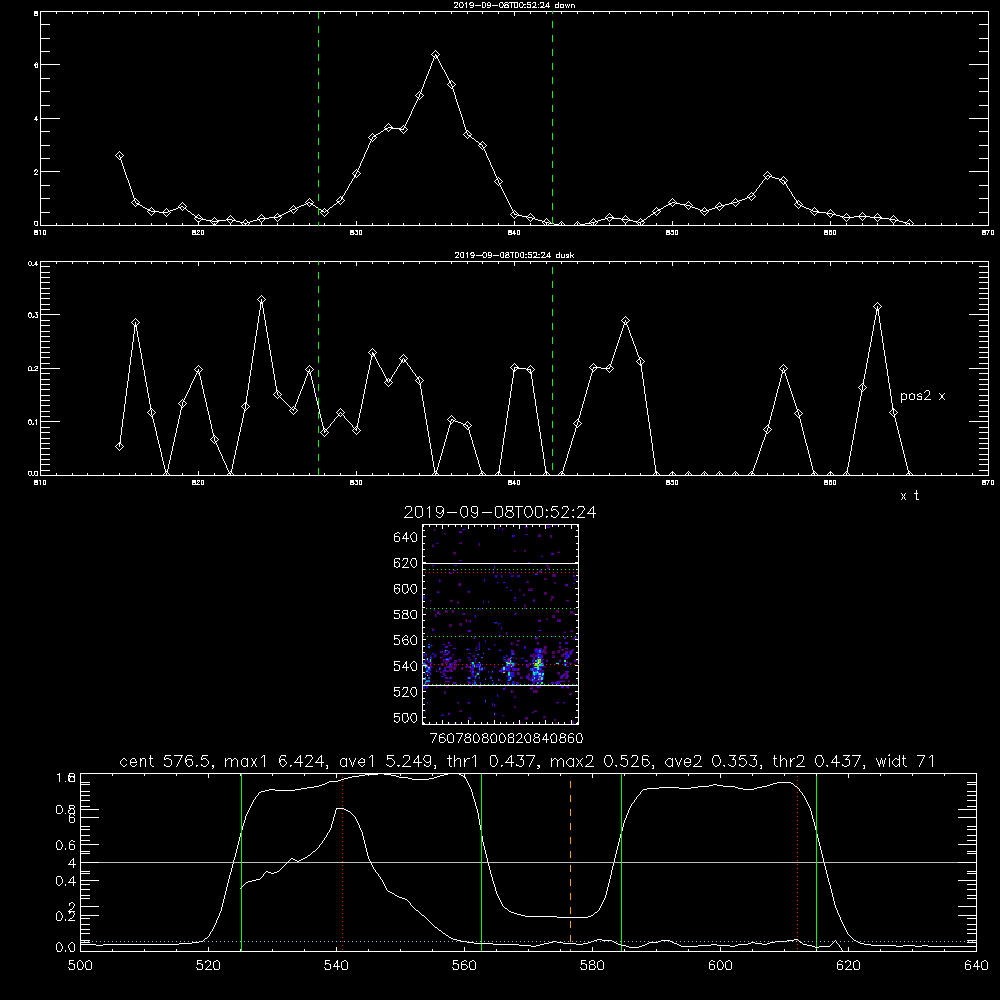Click the '580' x-axis label of bottom plot
This screenshot has width=1000, height=1000.
592,966
